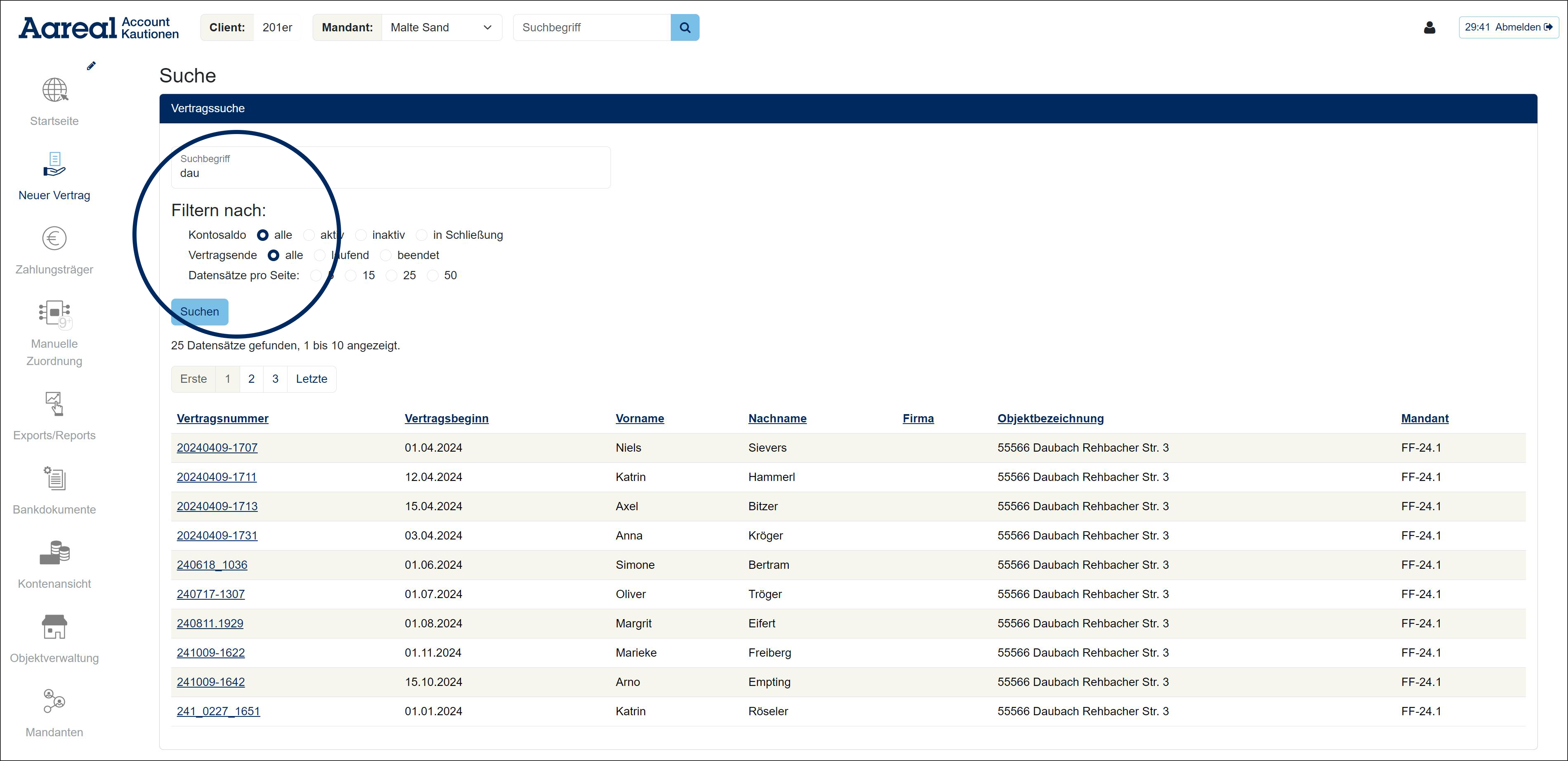Open Kontenansicht coins icon
Screen dimensions: 1568x761
pos(54,553)
